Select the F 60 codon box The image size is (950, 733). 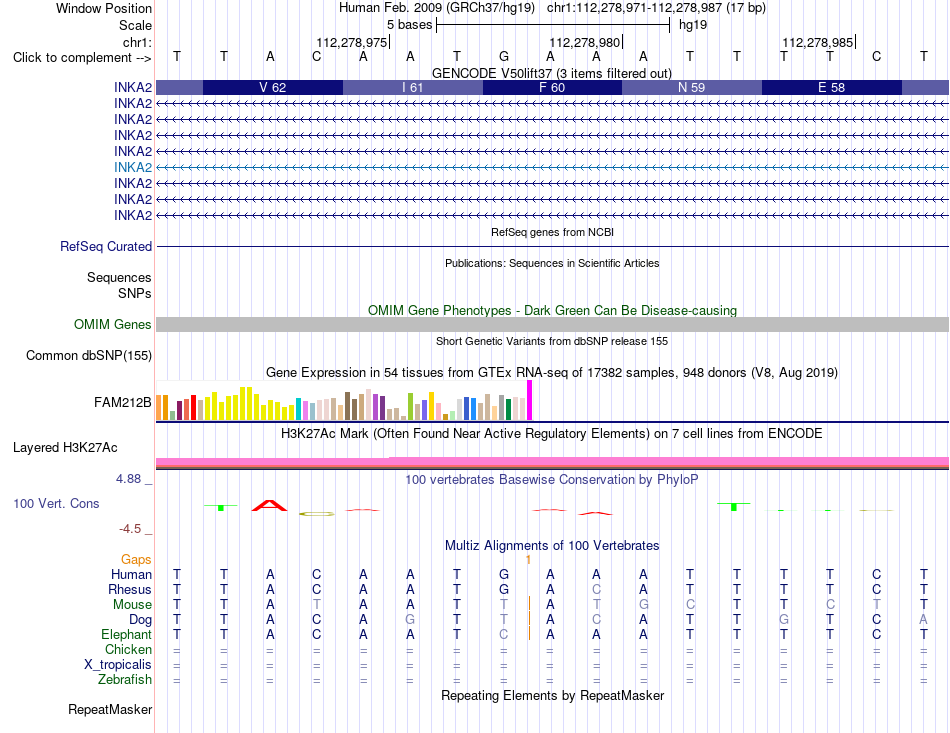tap(553, 87)
